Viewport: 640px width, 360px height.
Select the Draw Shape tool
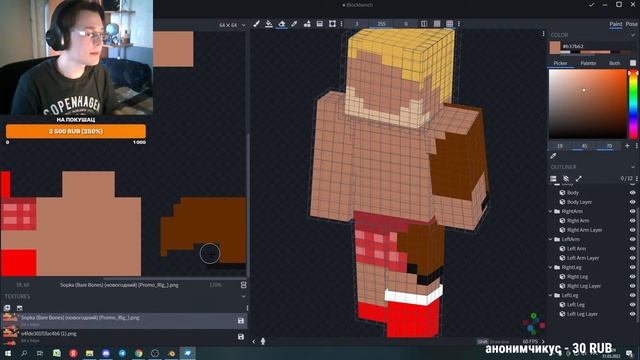(x=307, y=24)
